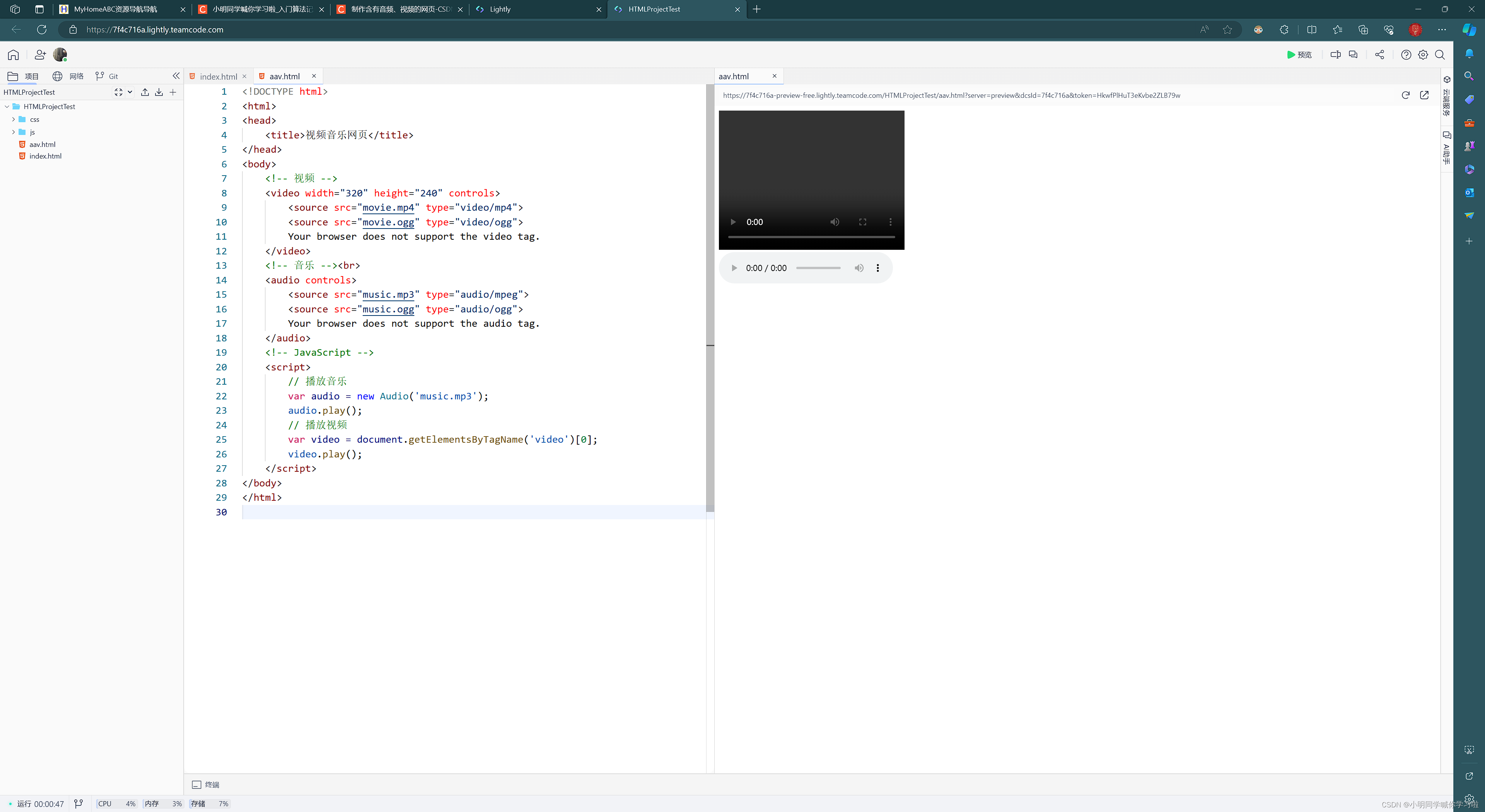
Task: Toggle fullscreen on the video player
Action: tap(862, 222)
